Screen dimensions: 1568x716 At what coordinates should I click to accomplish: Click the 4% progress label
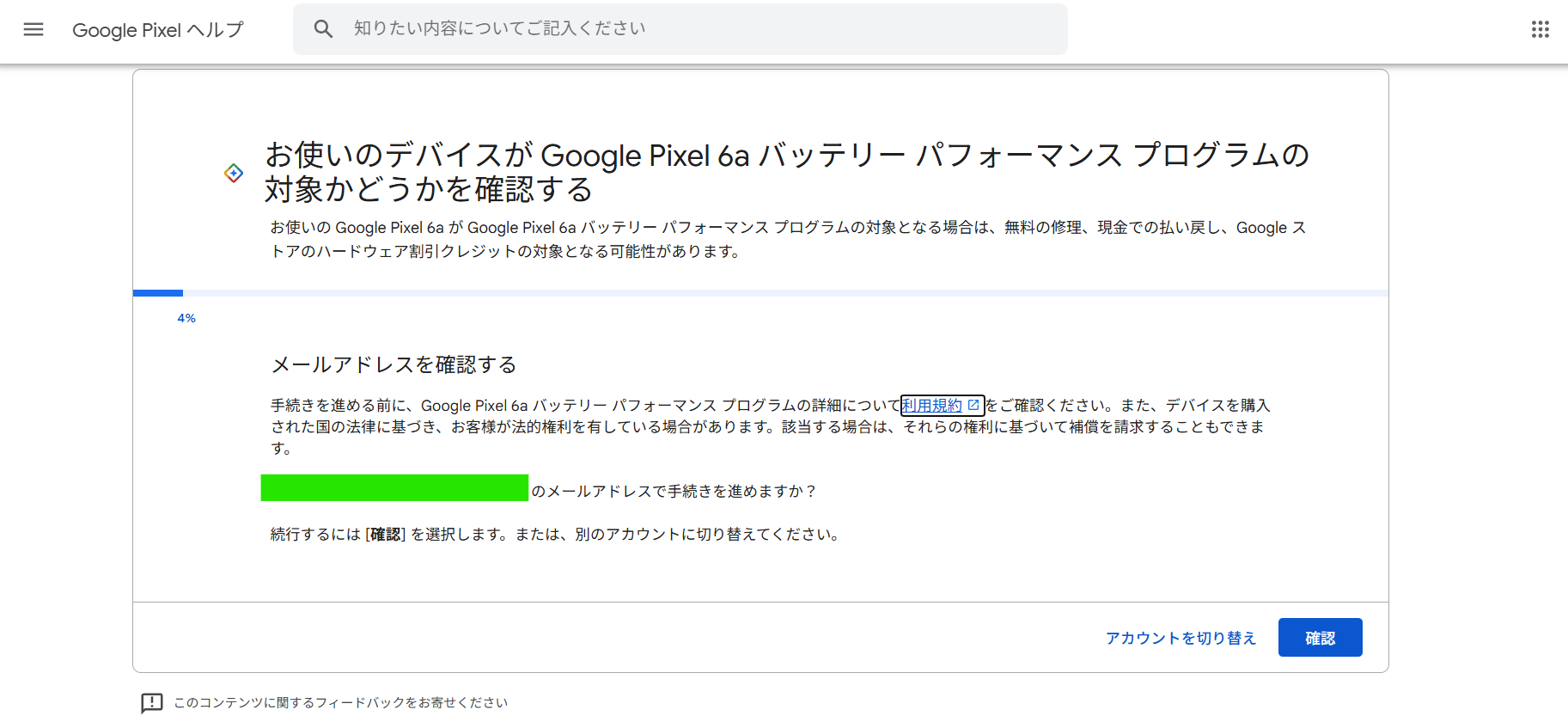(x=186, y=317)
